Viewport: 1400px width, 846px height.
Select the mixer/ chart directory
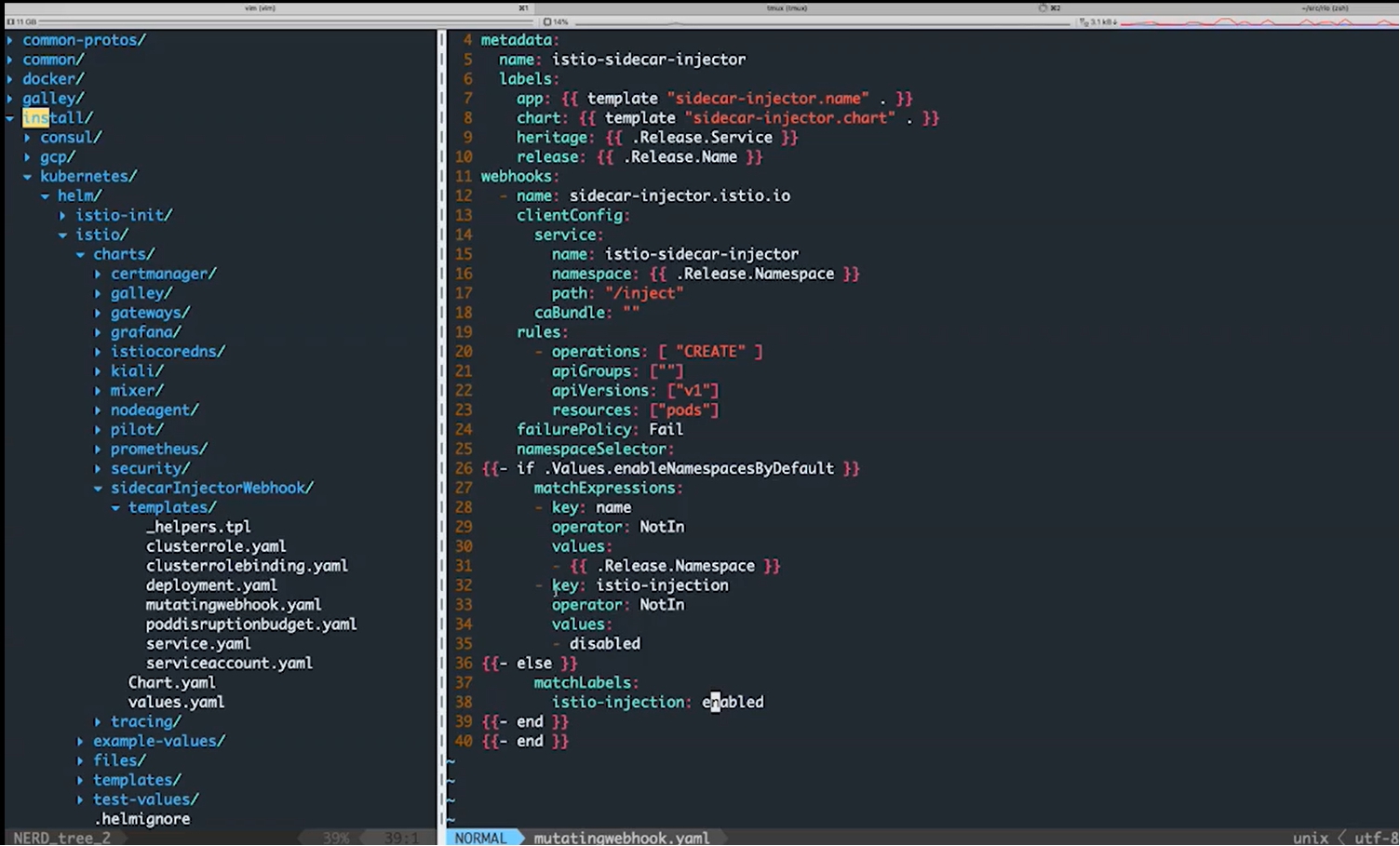[x=137, y=392]
